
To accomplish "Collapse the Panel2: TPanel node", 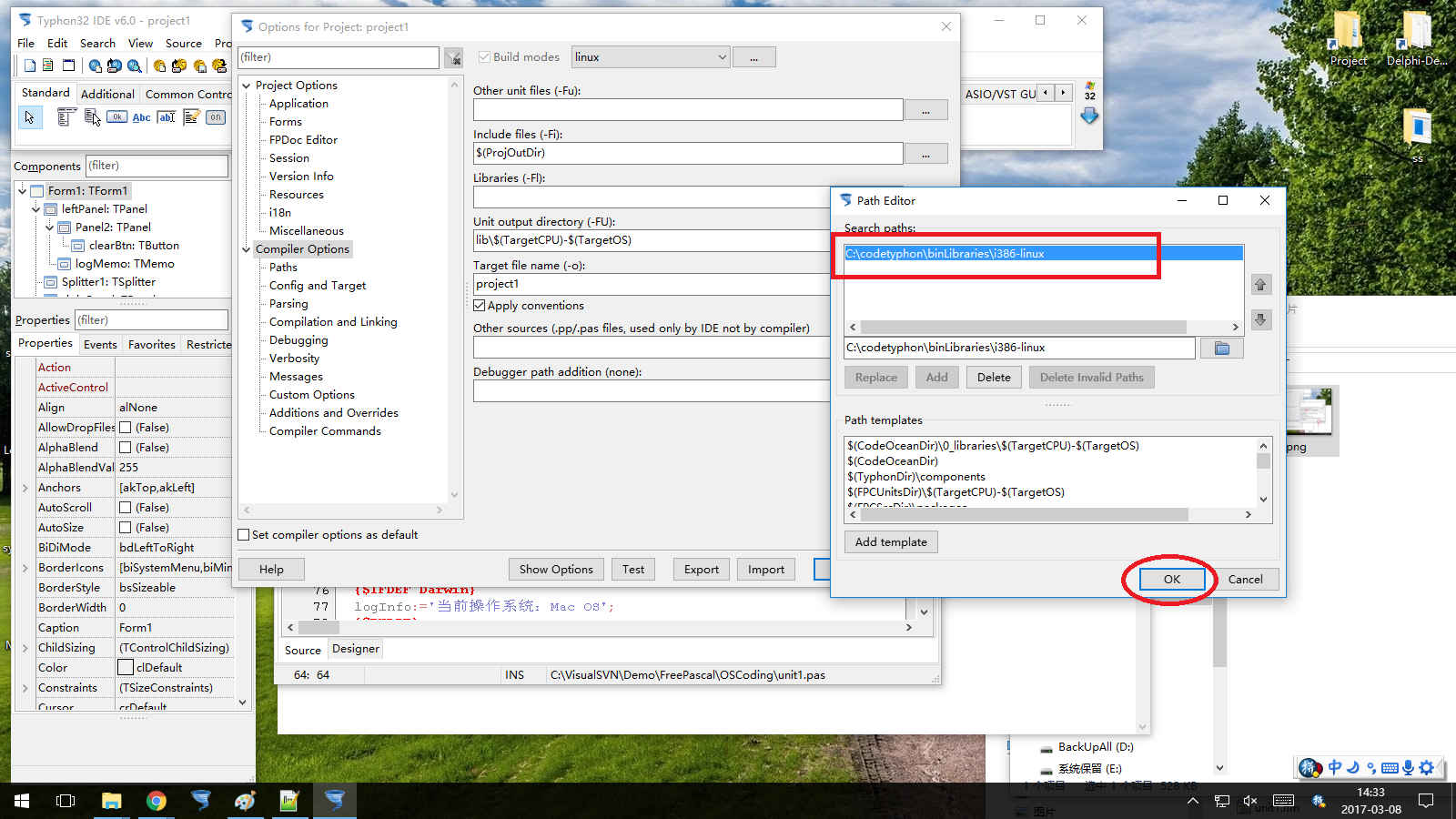I will [x=50, y=227].
